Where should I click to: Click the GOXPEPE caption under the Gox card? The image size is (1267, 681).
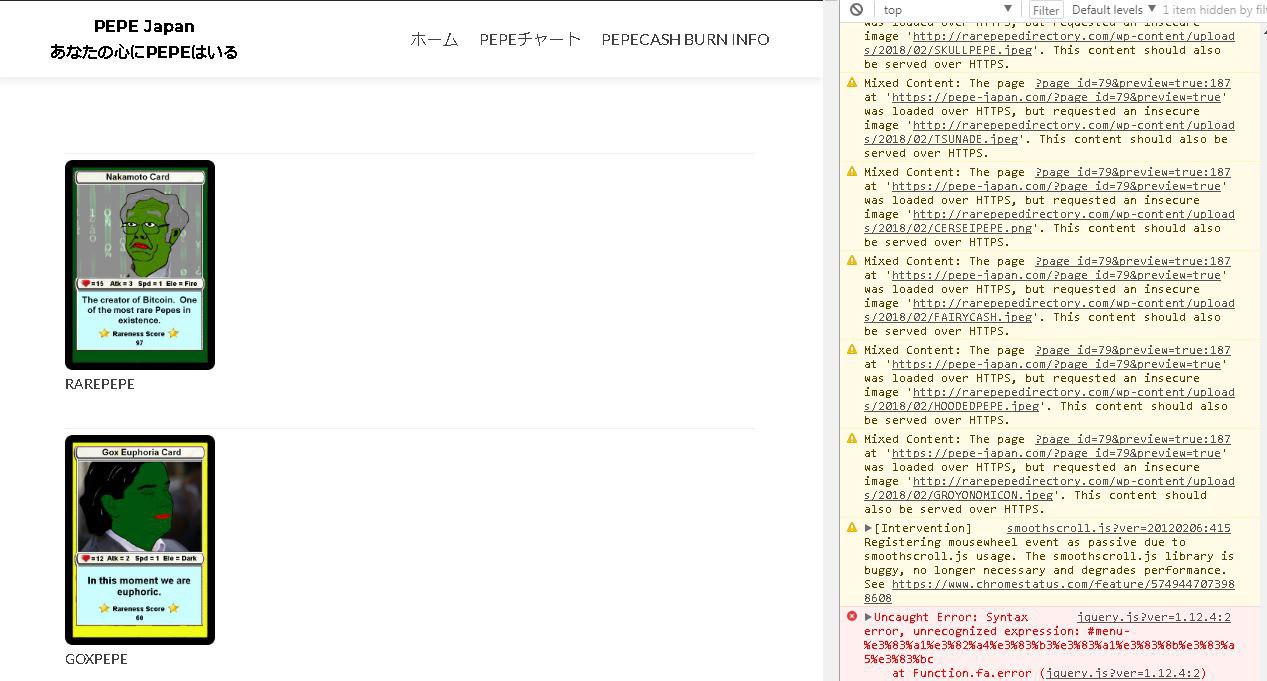(96, 659)
